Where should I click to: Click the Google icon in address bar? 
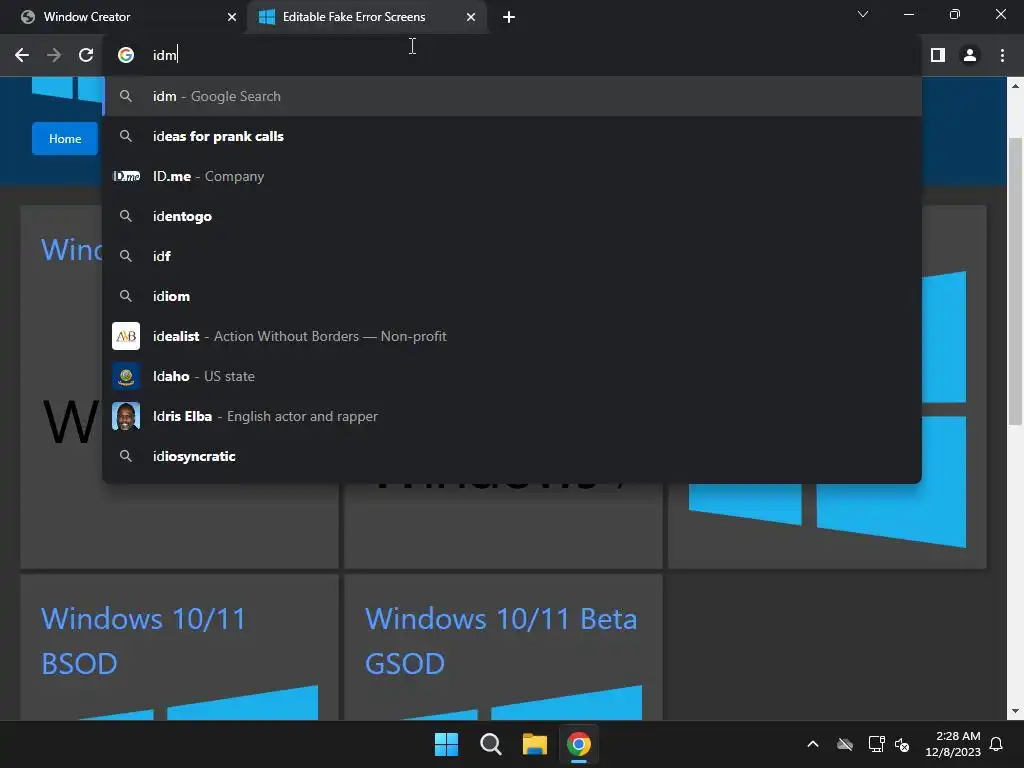[126, 55]
